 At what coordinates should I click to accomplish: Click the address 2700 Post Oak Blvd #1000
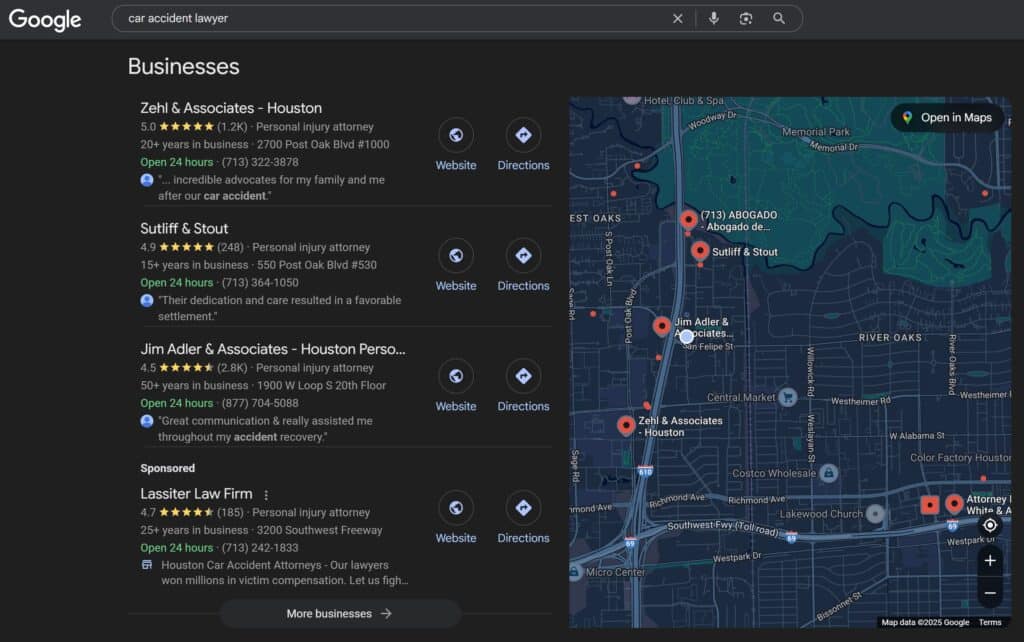tap(323, 144)
